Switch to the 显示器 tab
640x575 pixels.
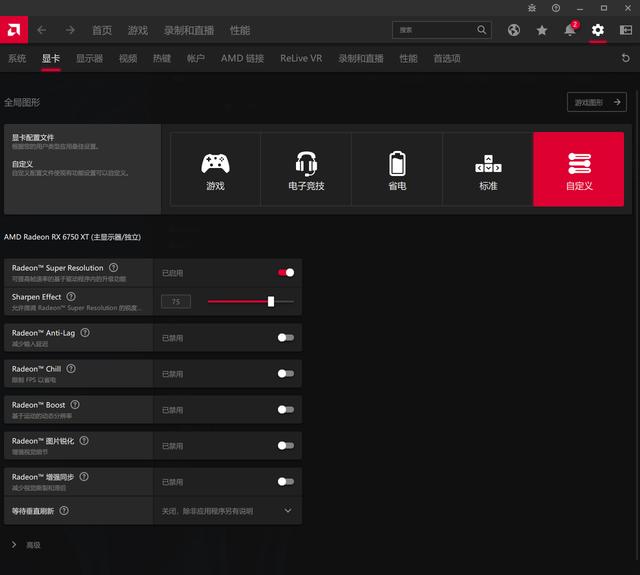[x=89, y=58]
